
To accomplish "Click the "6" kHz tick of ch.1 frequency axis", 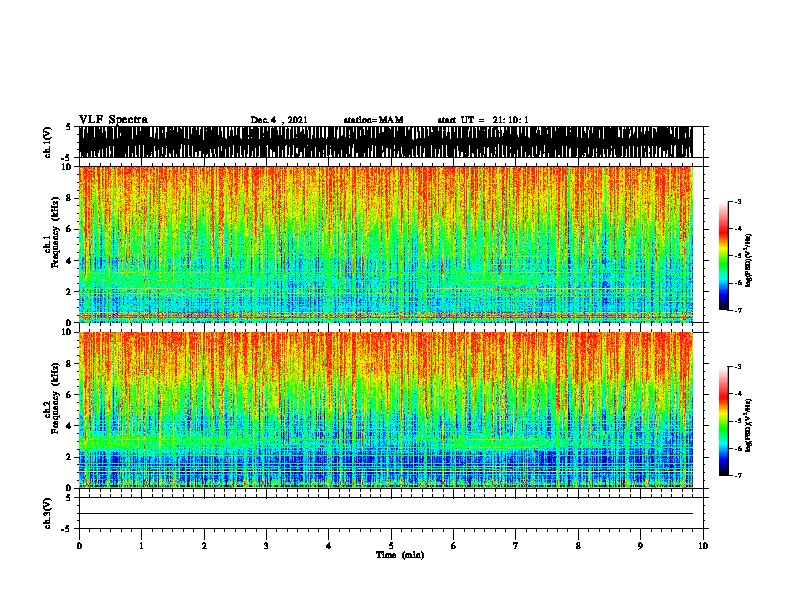I will coord(70,229).
